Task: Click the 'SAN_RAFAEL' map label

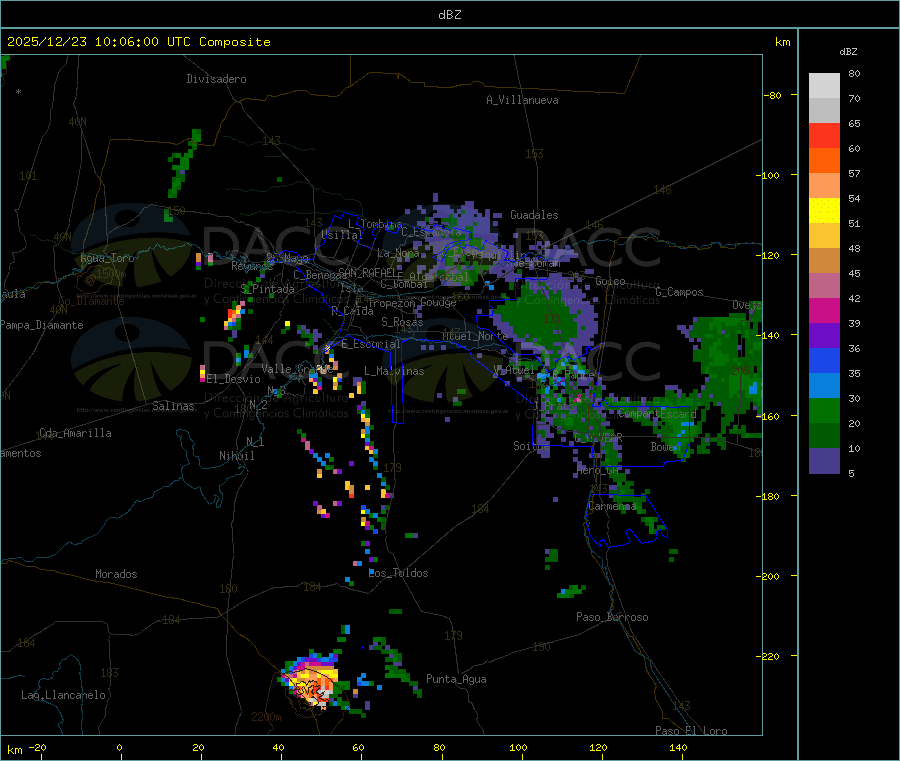Action: pos(368,272)
